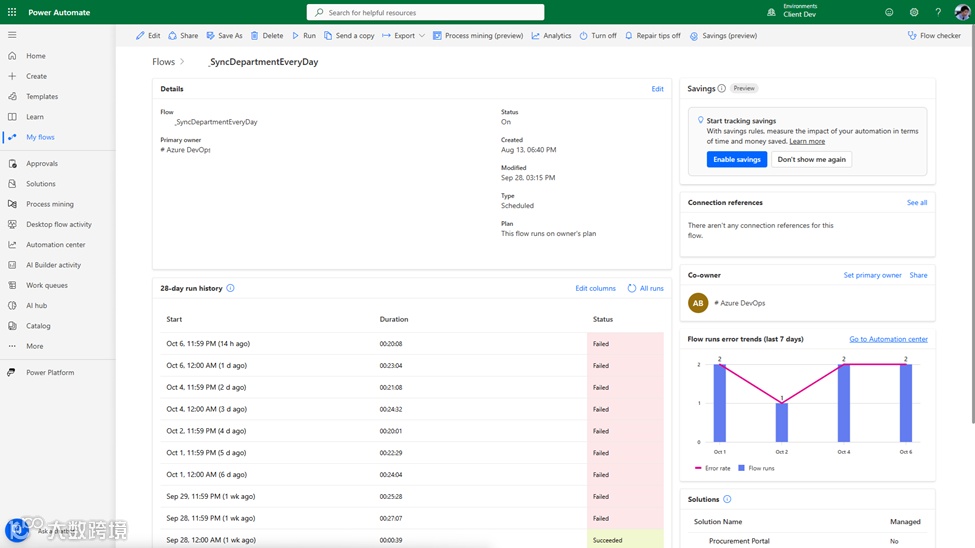Viewport: 975px width, 548px height.
Task: Click Delete in the command bar
Action: tap(267, 35)
